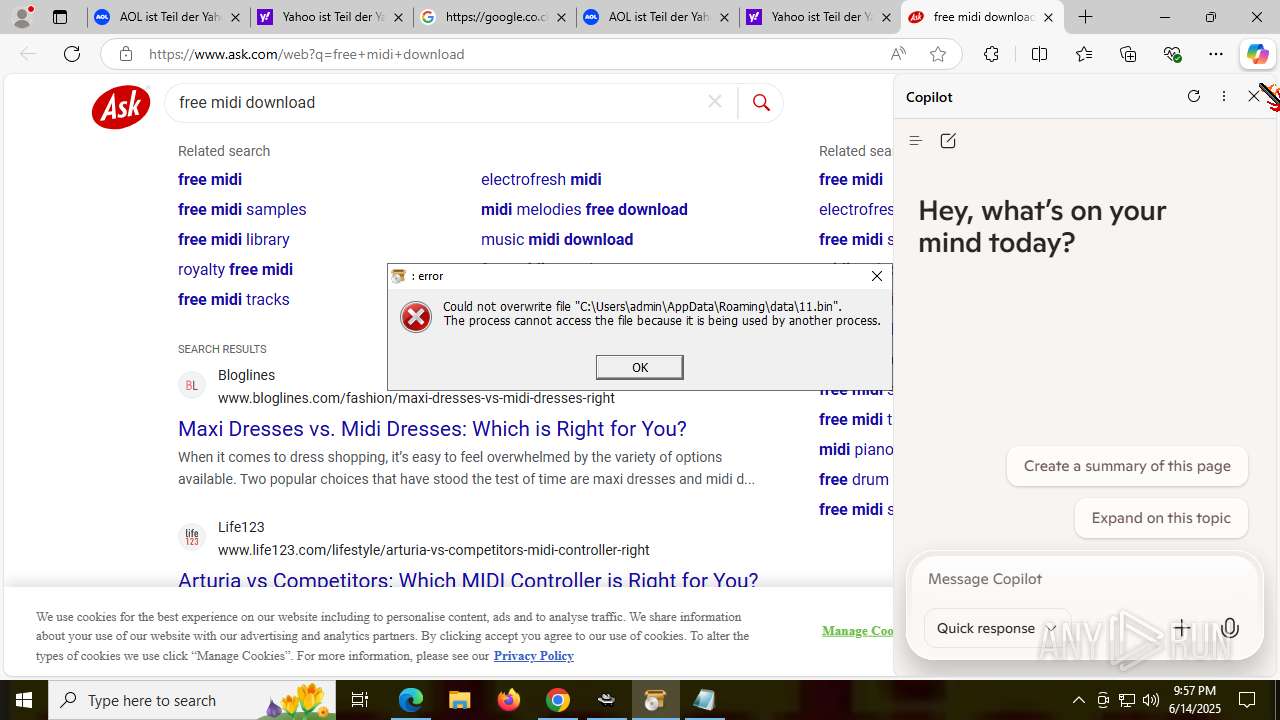This screenshot has height=720, width=1280.
Task: Click related search free midi library
Action: (234, 239)
